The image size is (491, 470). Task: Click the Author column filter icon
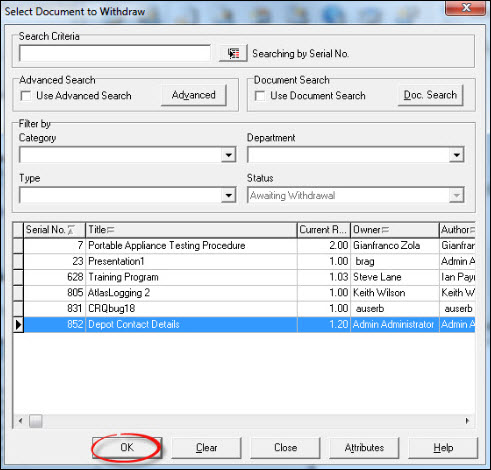tap(472, 230)
